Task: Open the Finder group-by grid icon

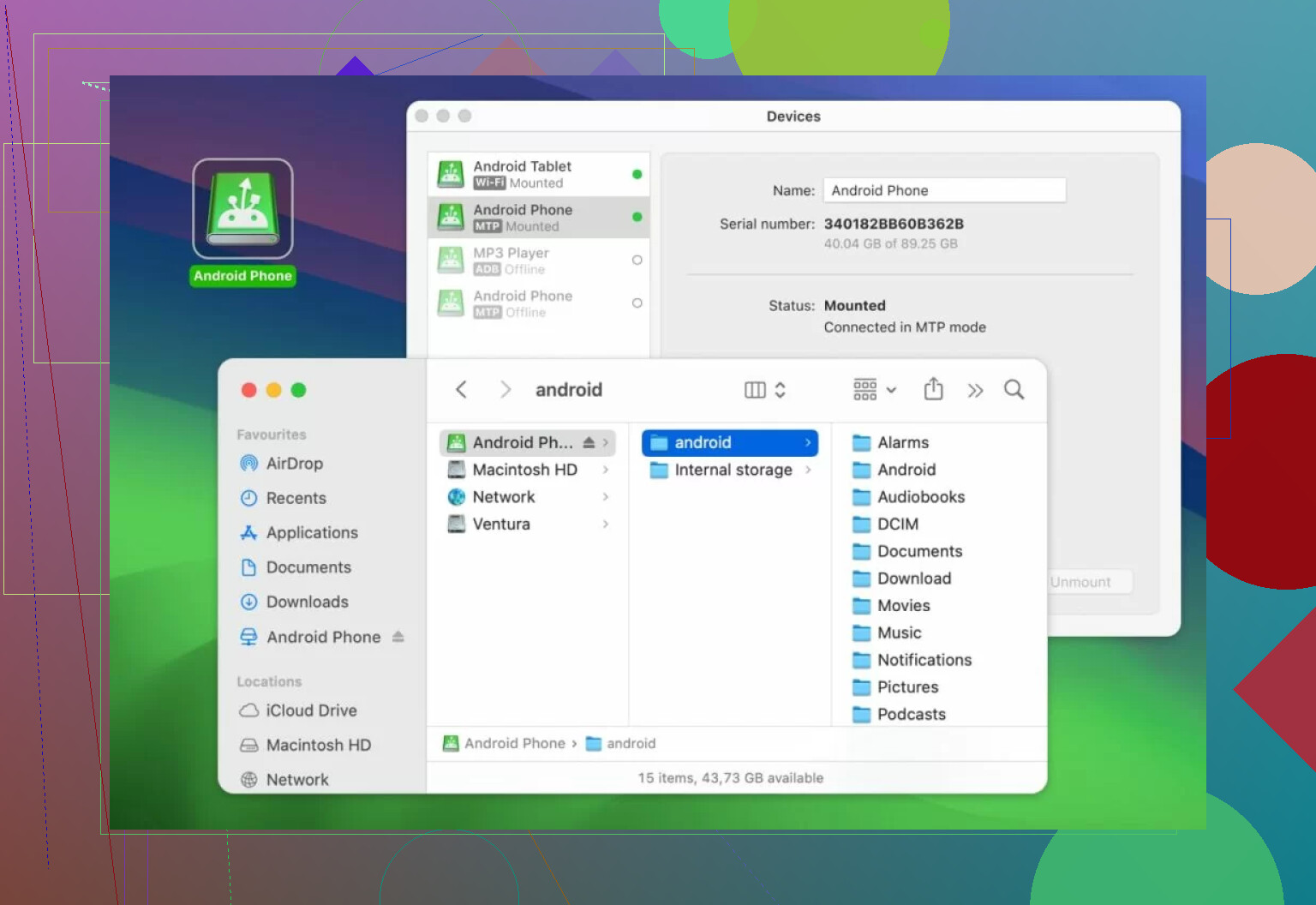Action: pyautogui.click(x=865, y=390)
